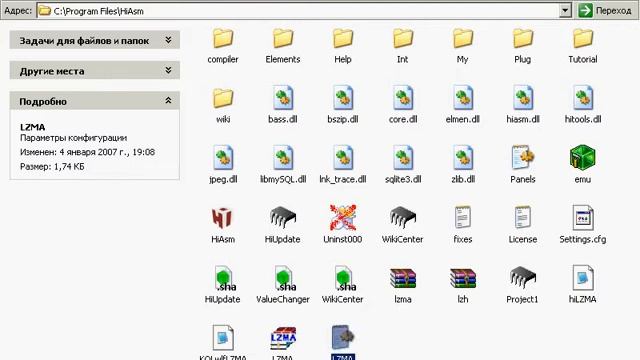
Task: Open the Tutorial folder
Action: [582, 46]
